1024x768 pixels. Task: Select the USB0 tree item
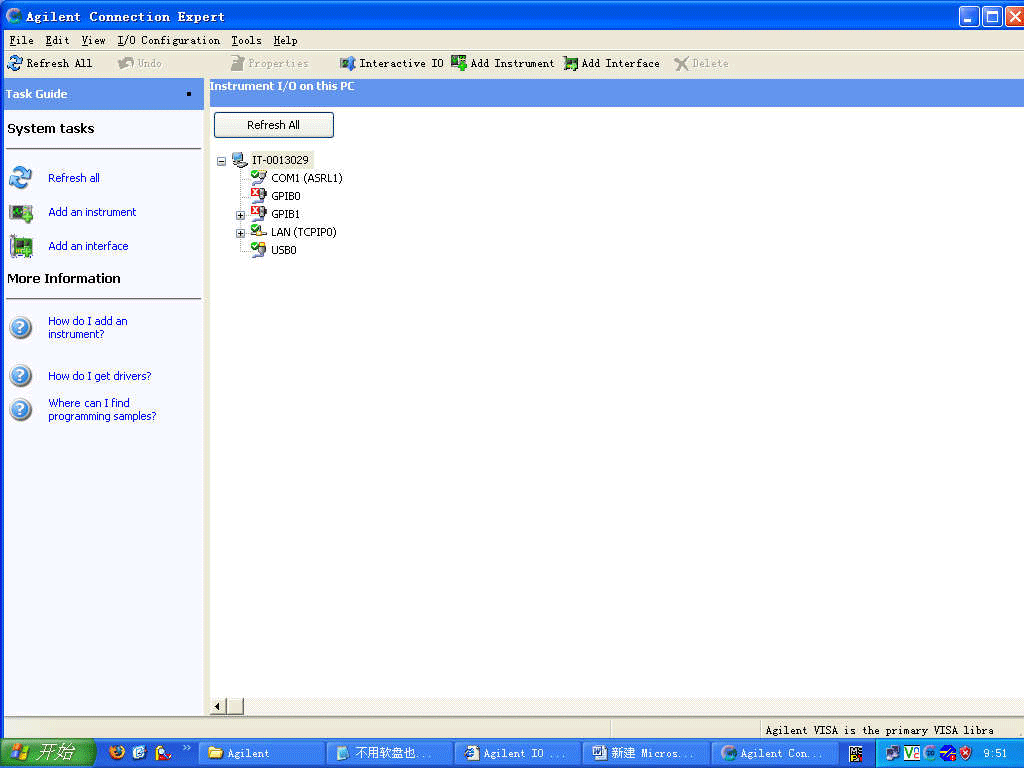coord(283,249)
